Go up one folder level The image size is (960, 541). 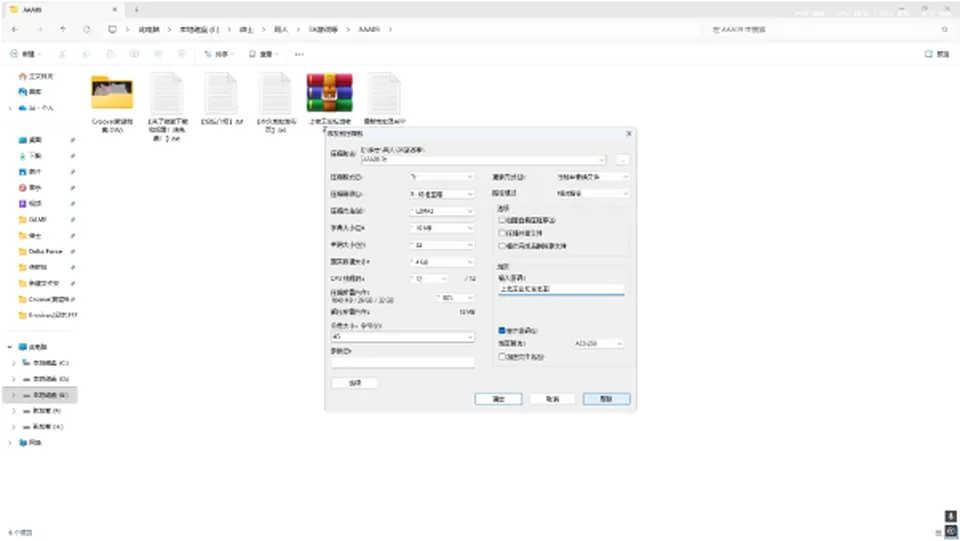pyautogui.click(x=62, y=29)
